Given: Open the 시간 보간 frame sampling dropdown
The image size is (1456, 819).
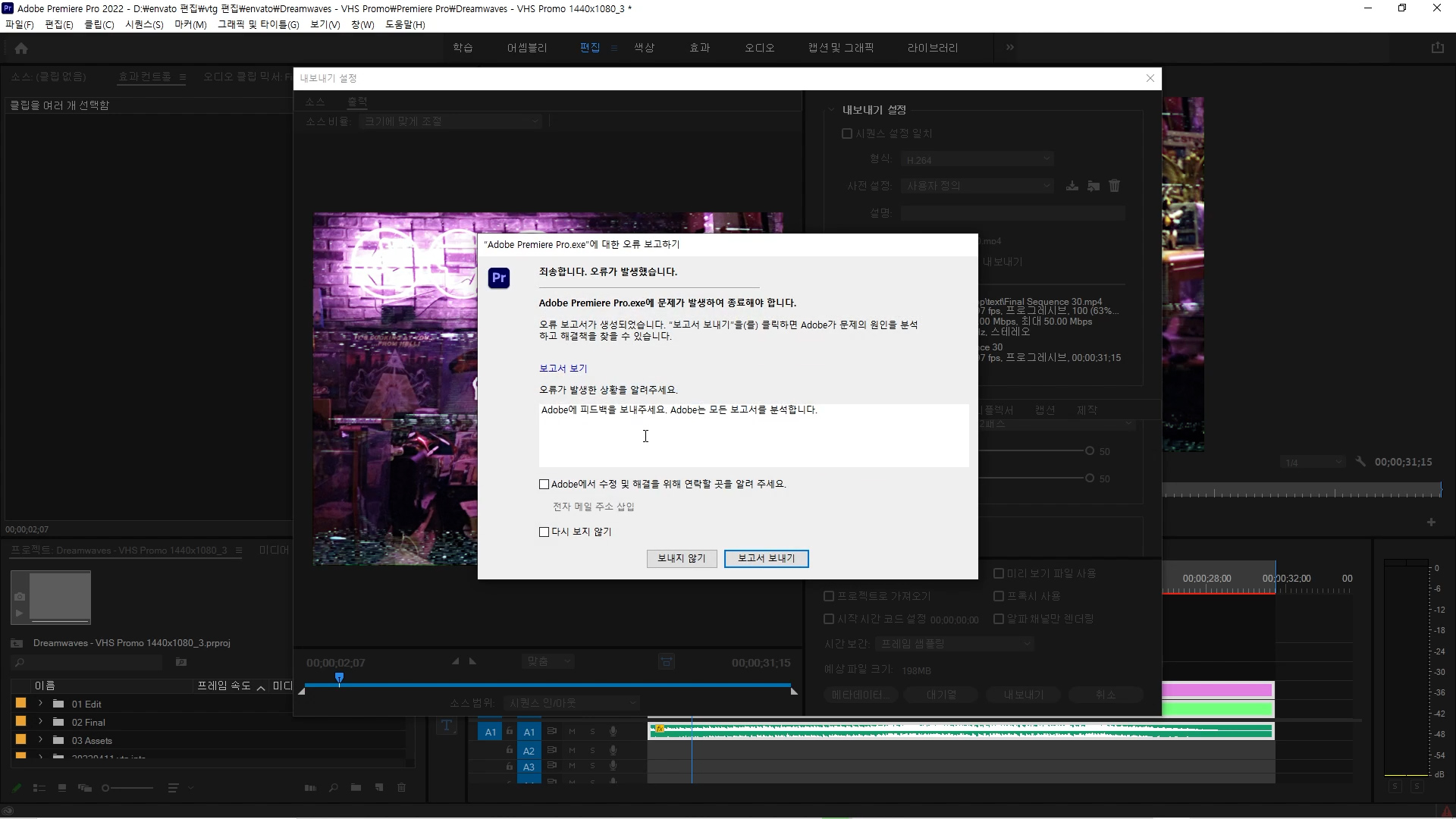Looking at the screenshot, I should (x=955, y=644).
